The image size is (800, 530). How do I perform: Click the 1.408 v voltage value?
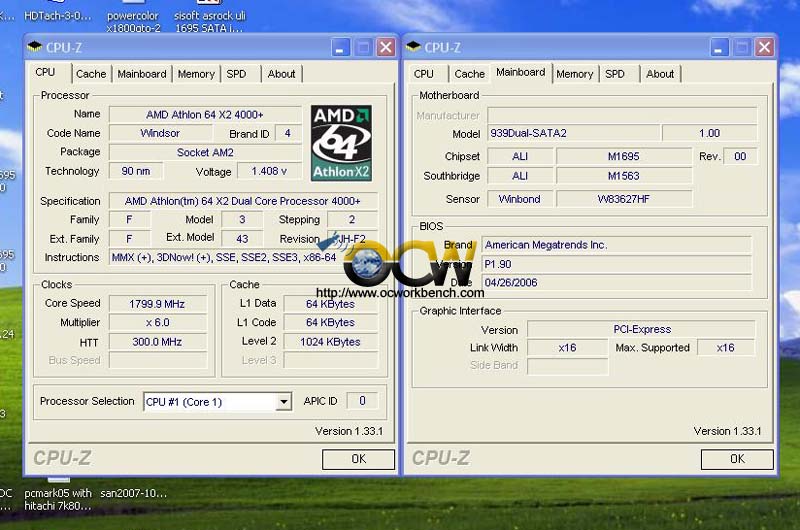click(x=269, y=171)
